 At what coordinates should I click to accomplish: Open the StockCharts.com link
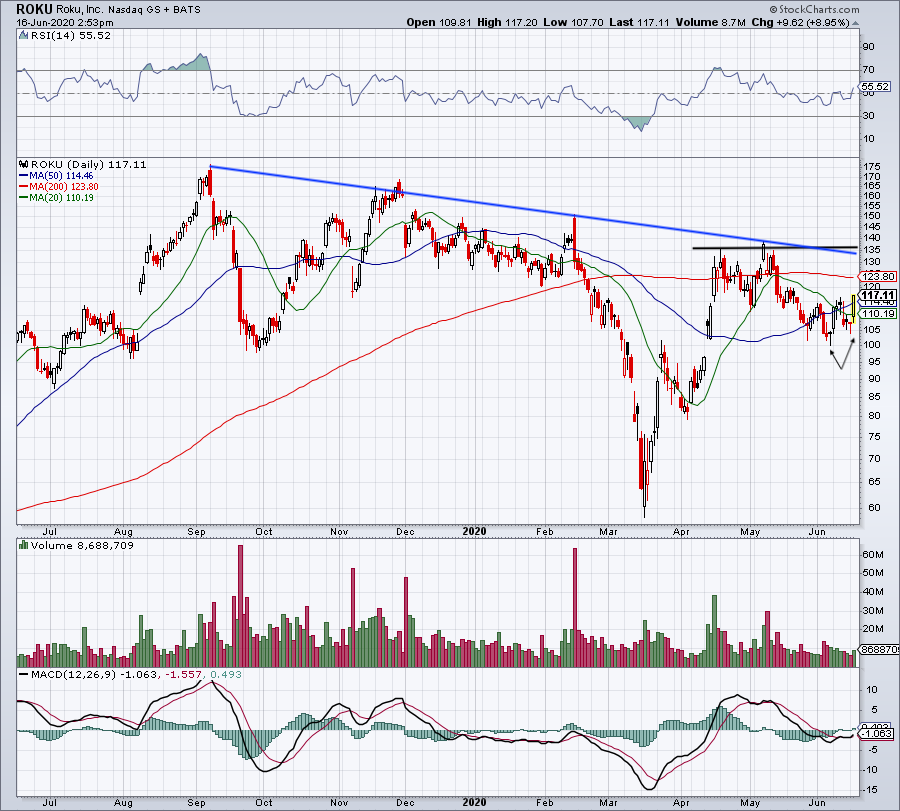(818, 9)
